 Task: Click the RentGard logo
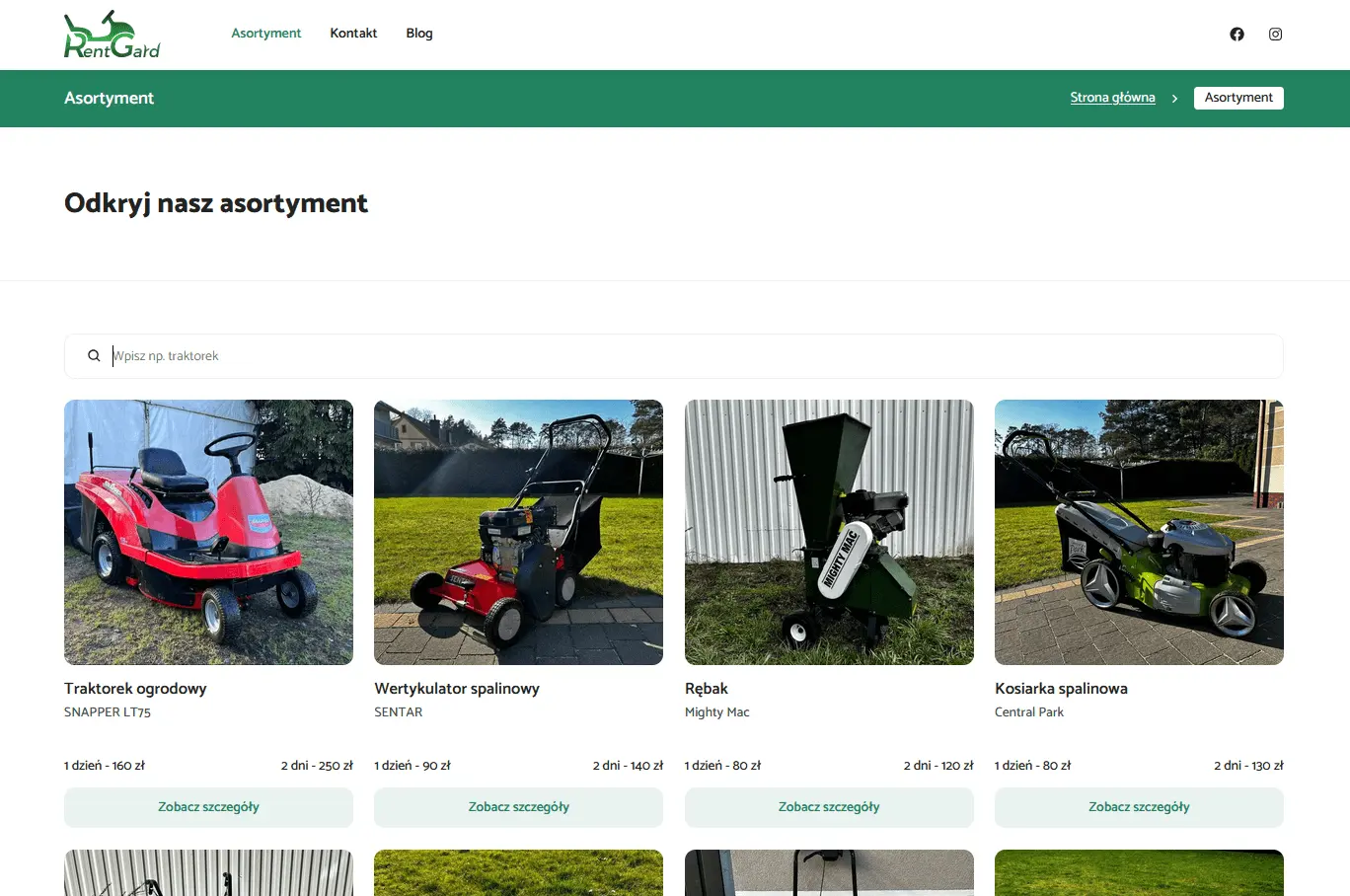112,36
